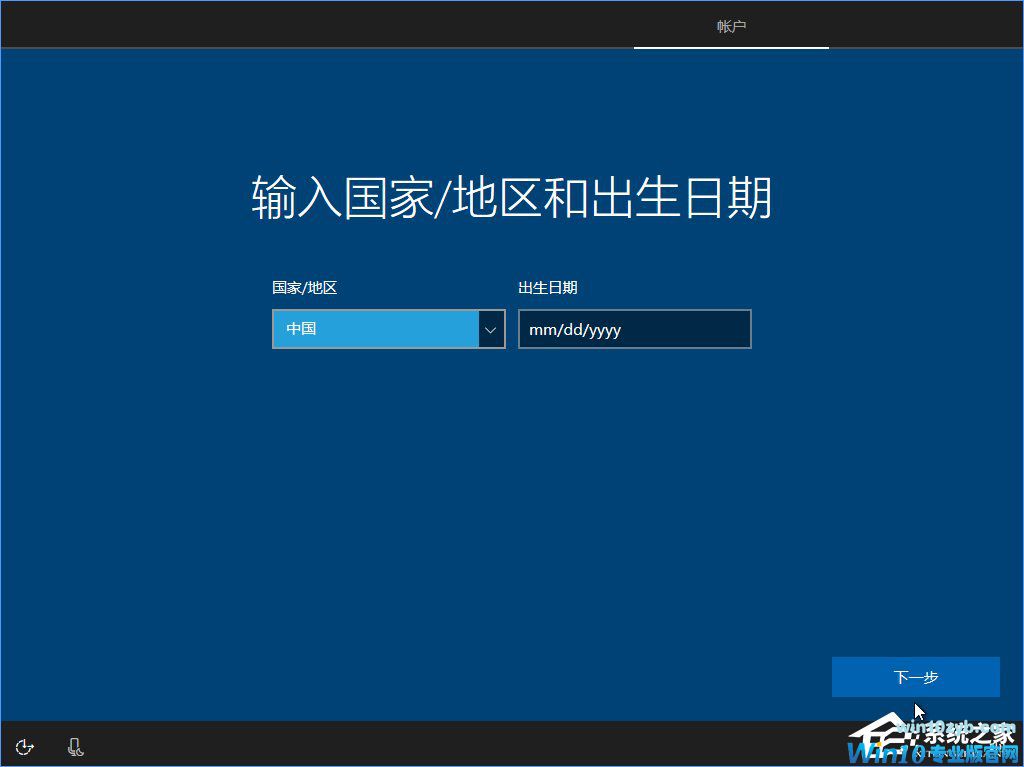The image size is (1024, 767).
Task: Select the highlighted 帐户 section header
Action: click(x=731, y=27)
